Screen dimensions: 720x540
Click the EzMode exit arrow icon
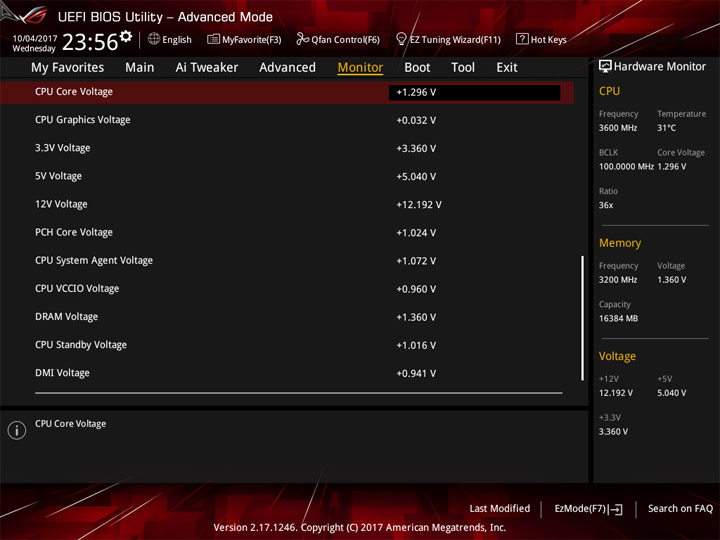point(616,509)
